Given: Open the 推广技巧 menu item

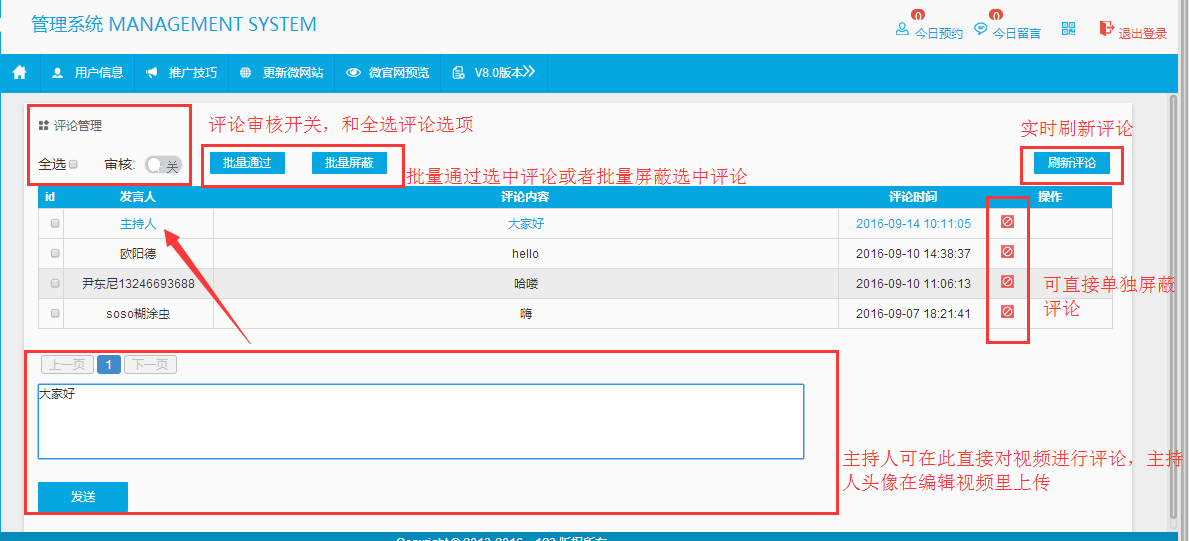Looking at the screenshot, I should (181, 72).
